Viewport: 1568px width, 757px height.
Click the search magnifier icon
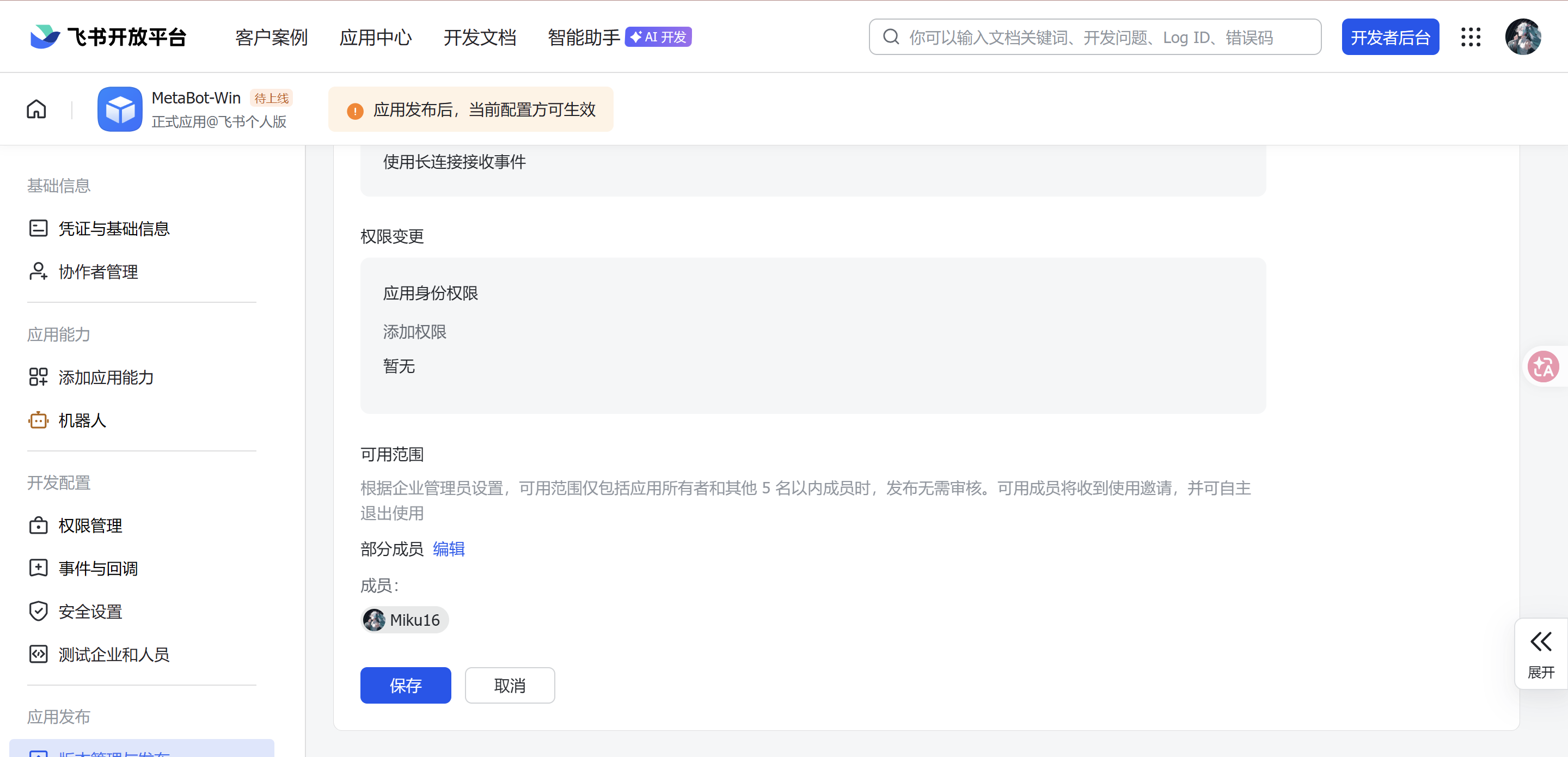[x=891, y=37]
